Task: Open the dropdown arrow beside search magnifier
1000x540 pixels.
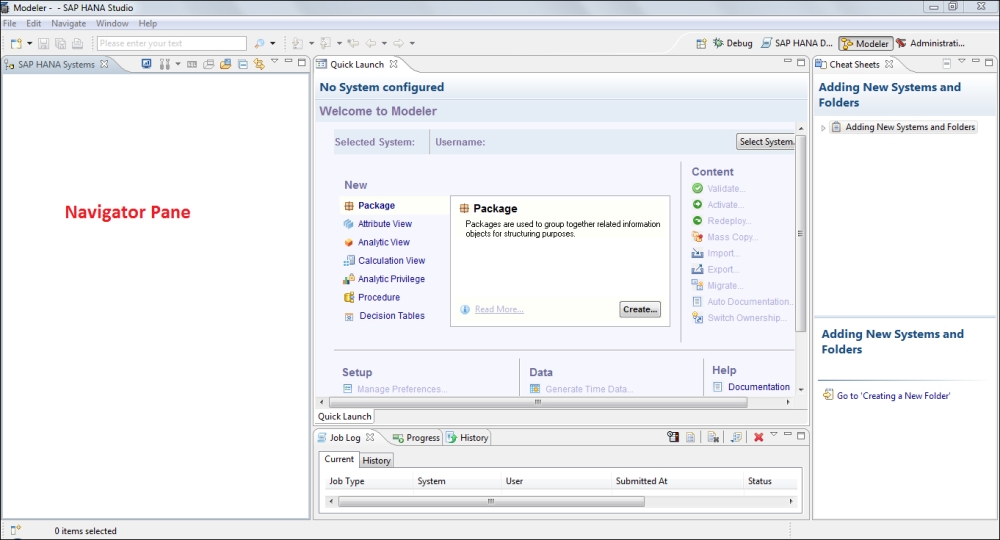Action: tap(272, 43)
